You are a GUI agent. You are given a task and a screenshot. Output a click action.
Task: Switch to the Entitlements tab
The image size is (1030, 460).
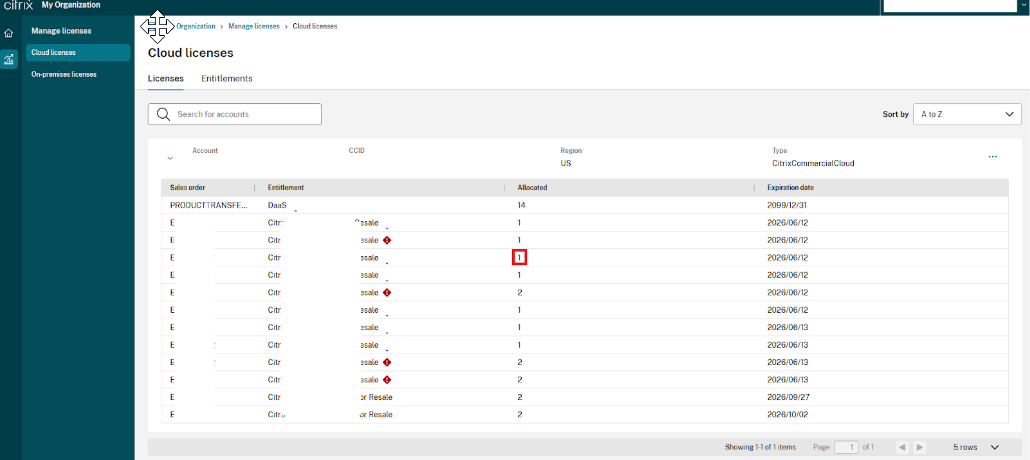pos(227,78)
